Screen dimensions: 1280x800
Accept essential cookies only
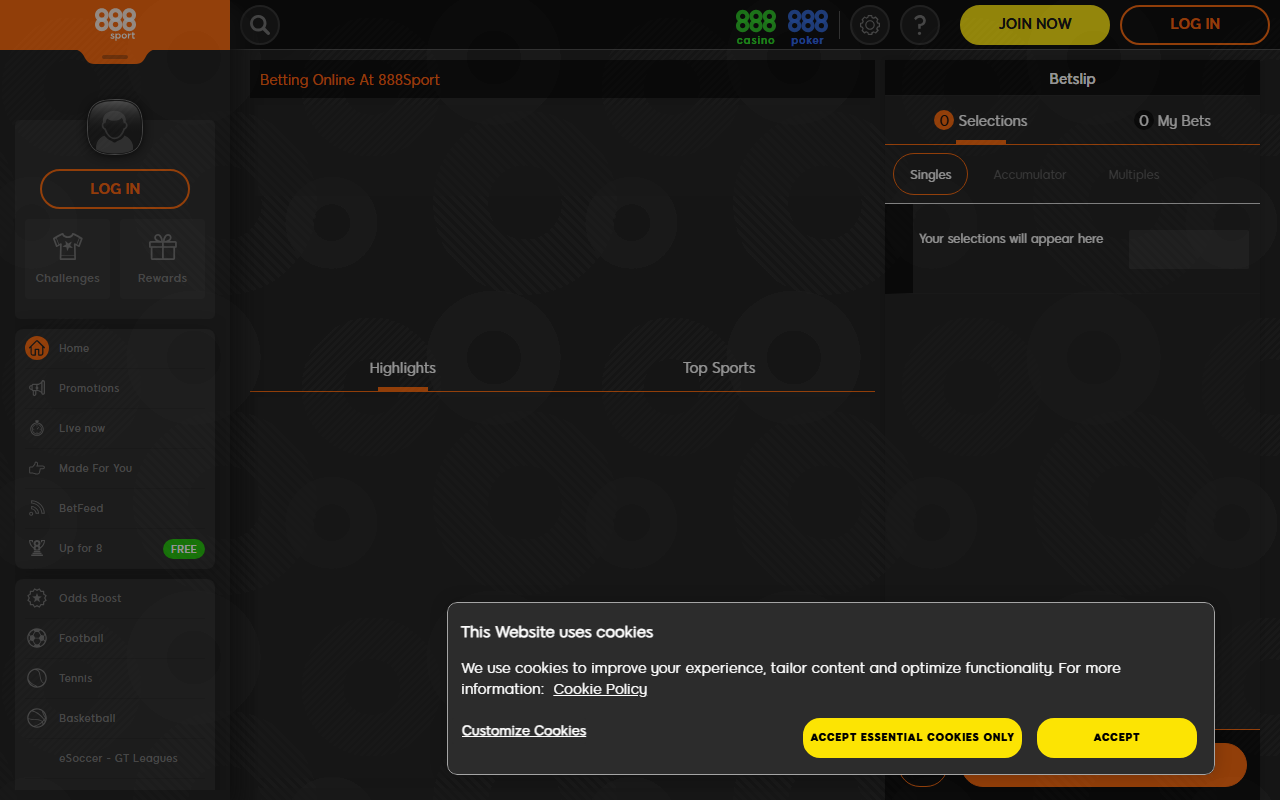click(912, 737)
